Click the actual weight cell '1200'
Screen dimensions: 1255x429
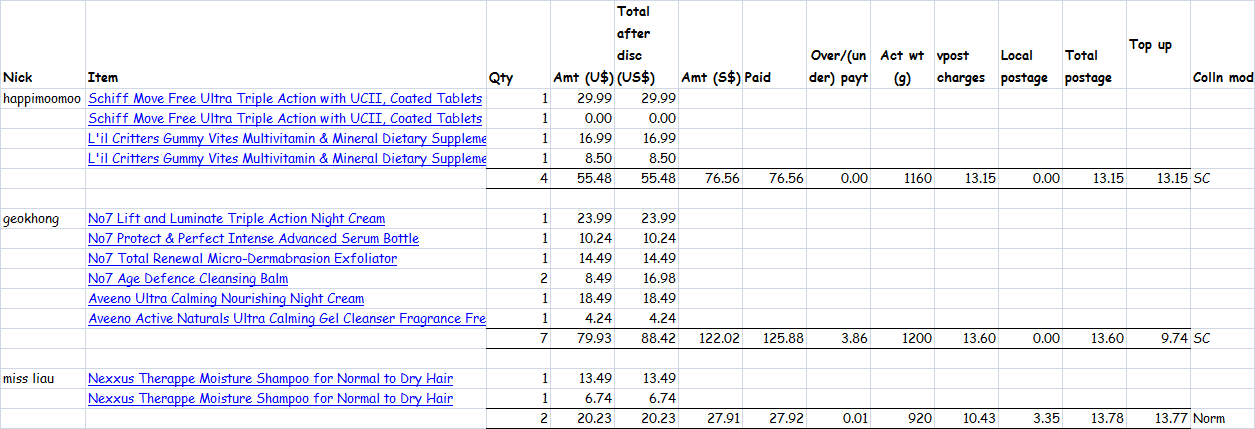(902, 339)
